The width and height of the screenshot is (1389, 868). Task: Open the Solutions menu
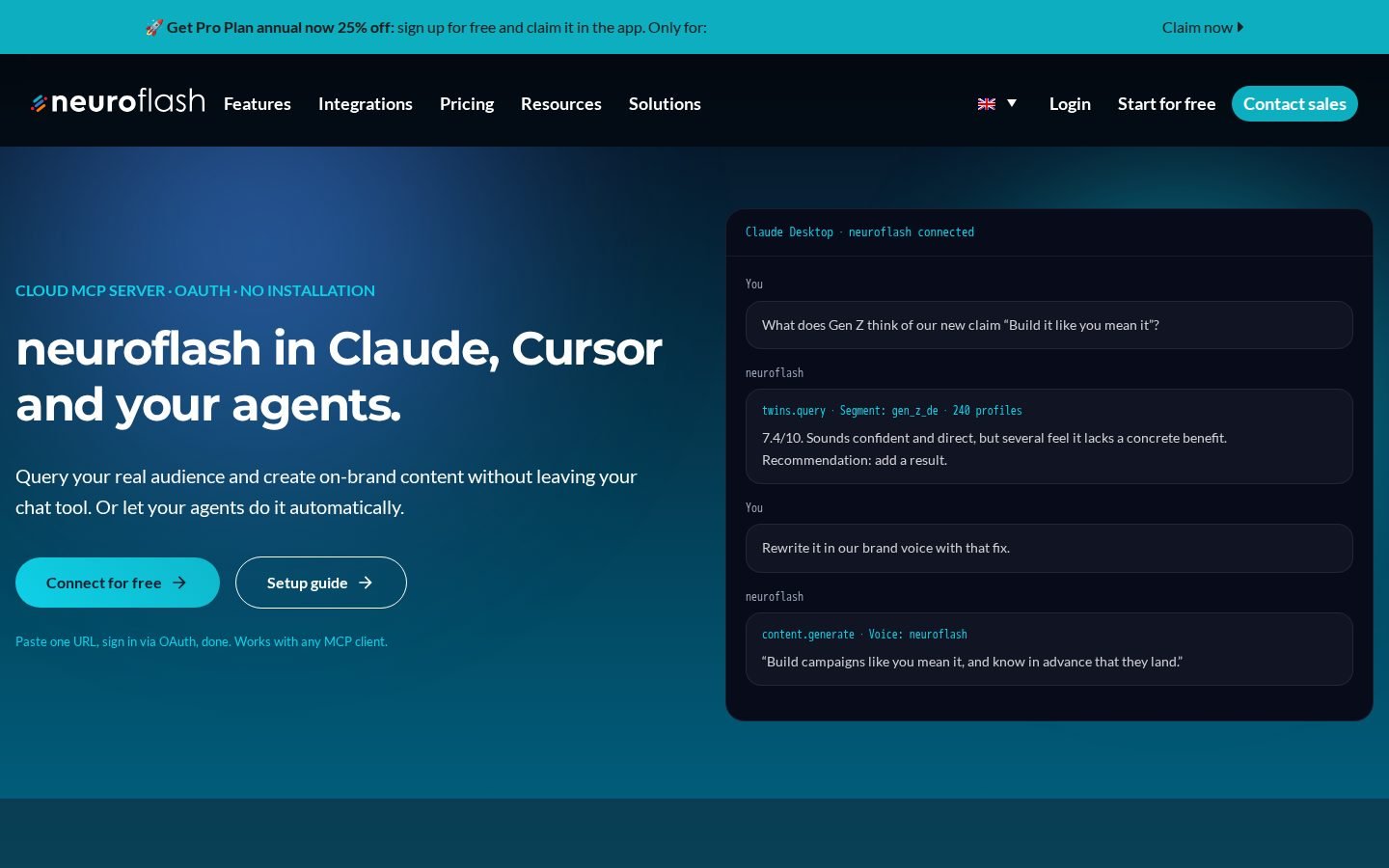(665, 103)
